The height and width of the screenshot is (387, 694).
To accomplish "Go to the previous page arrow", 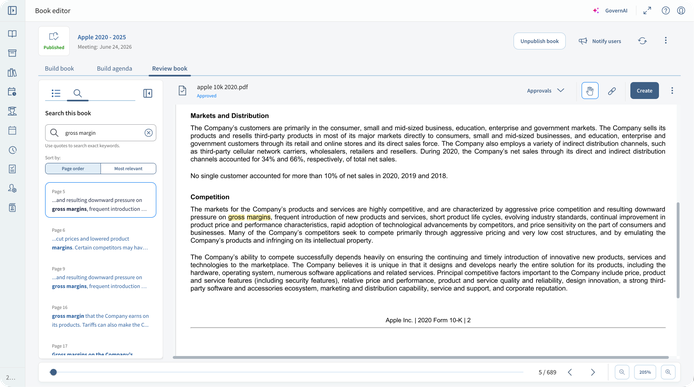I will point(570,372).
